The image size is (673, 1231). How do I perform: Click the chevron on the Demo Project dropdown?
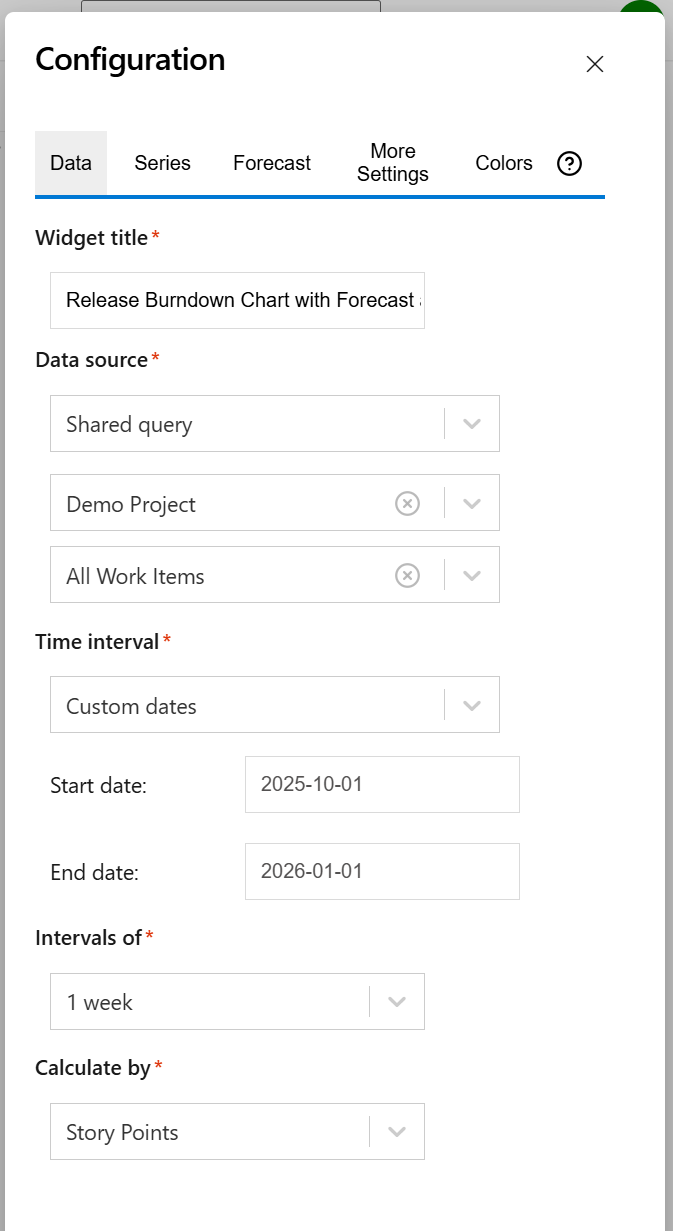tap(472, 503)
